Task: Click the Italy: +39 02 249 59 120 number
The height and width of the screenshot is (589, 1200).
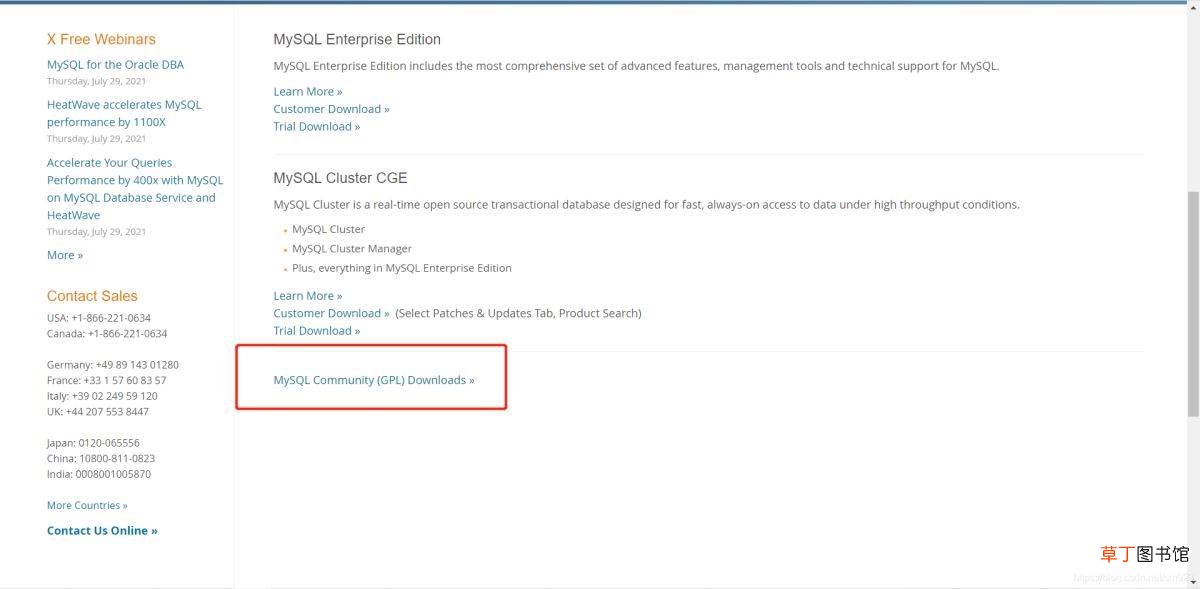Action: [102, 396]
